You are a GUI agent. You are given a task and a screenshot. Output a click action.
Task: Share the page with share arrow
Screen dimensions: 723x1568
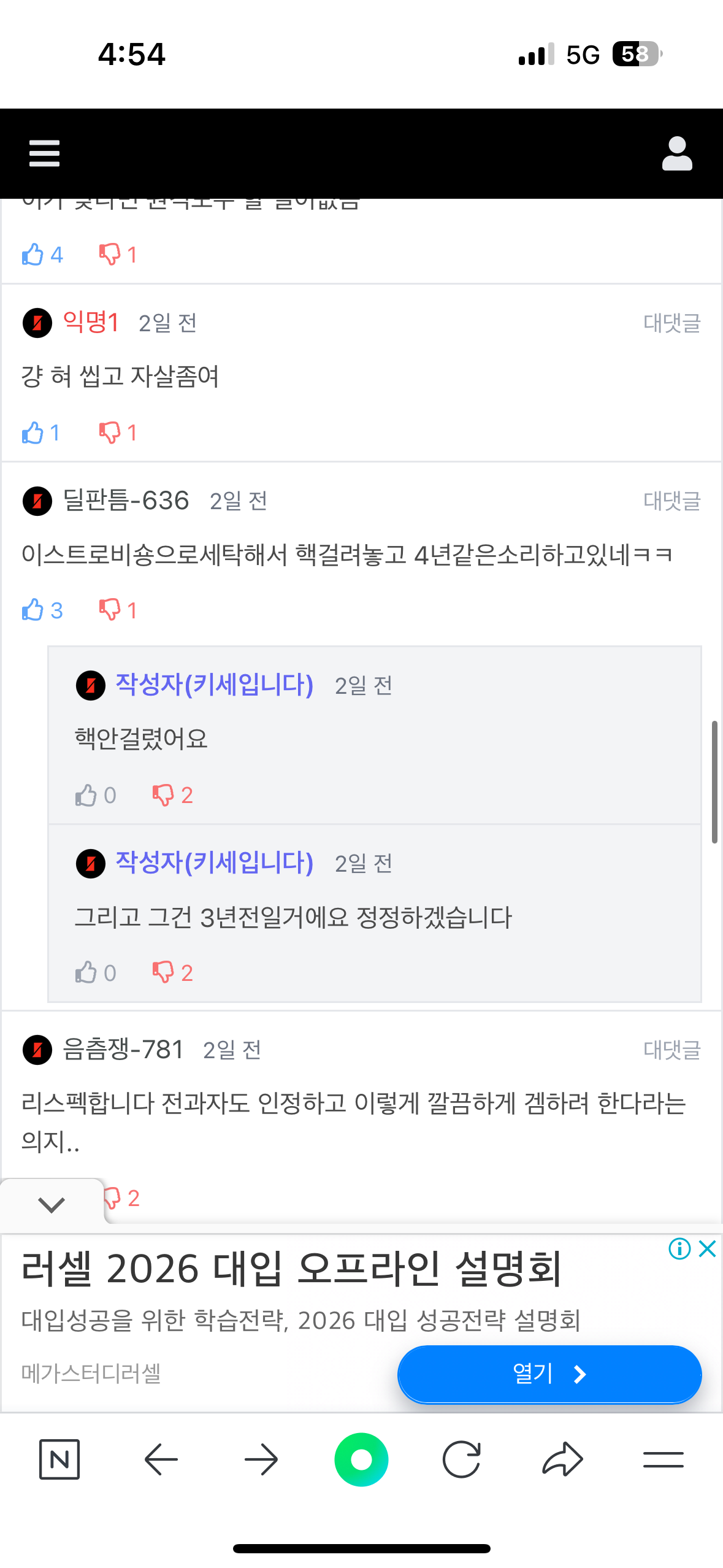562,1459
